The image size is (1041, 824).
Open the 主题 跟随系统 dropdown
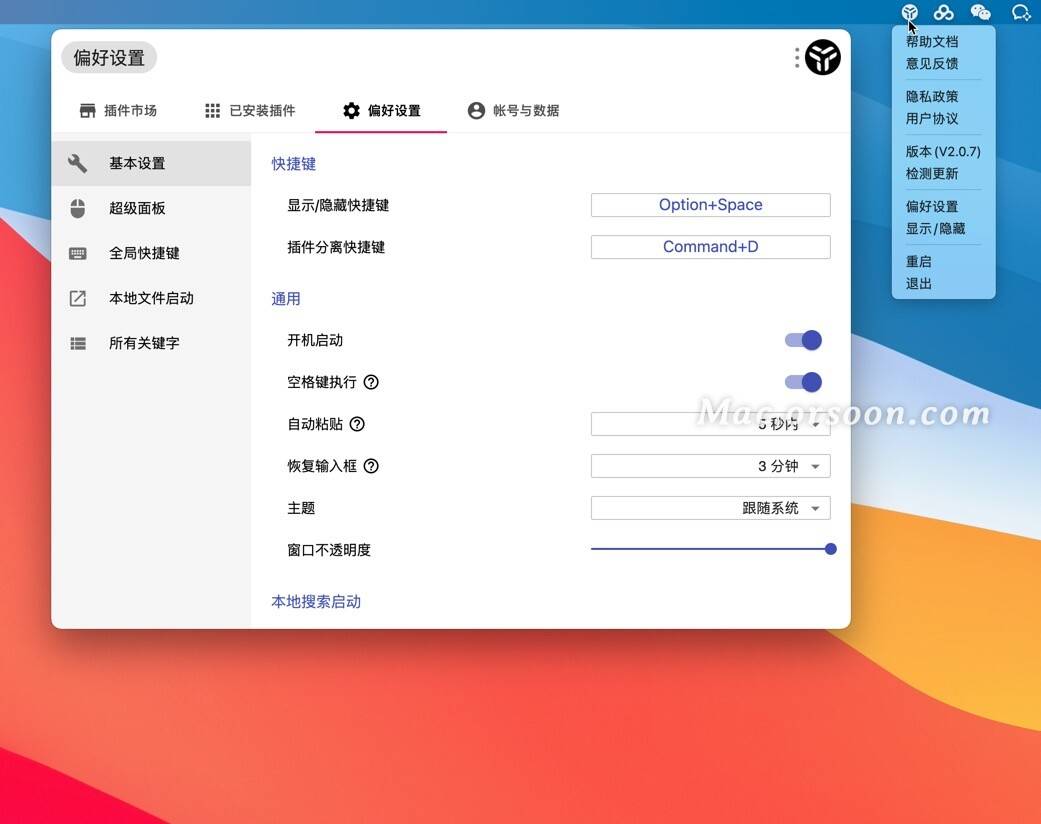[710, 508]
